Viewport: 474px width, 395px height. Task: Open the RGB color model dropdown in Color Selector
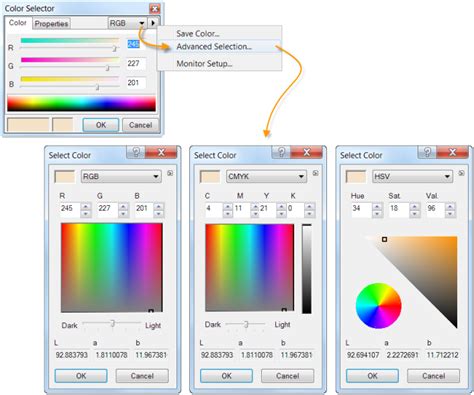128,23
